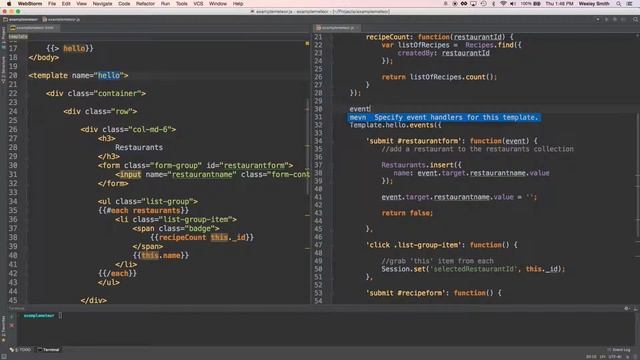The image size is (640, 360).
Task: Click the terminal close session X icon
Action: [x=12, y=325]
